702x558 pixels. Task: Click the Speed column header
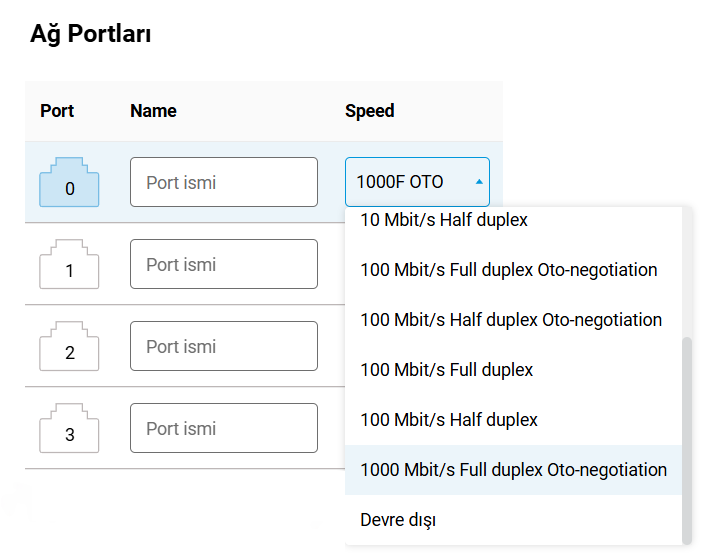pyautogui.click(x=370, y=111)
